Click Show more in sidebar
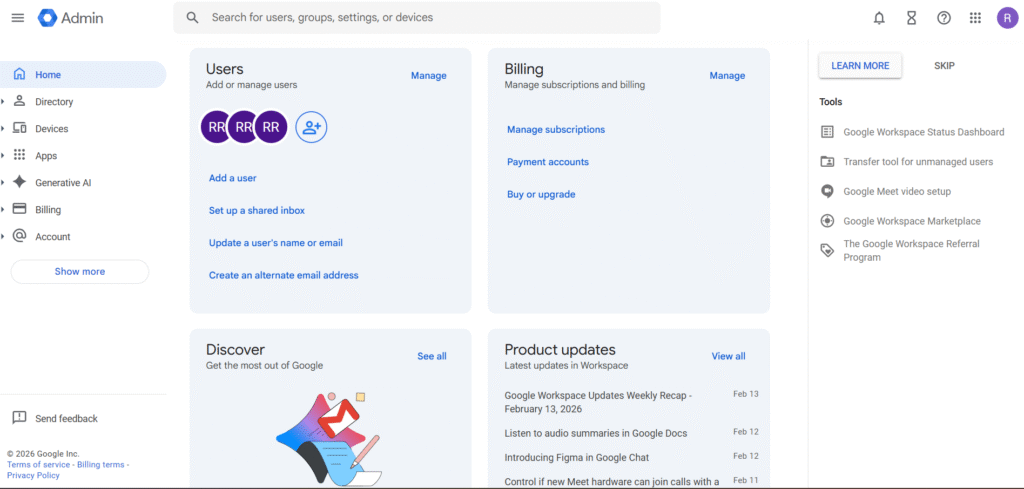1024x489 pixels. point(80,272)
